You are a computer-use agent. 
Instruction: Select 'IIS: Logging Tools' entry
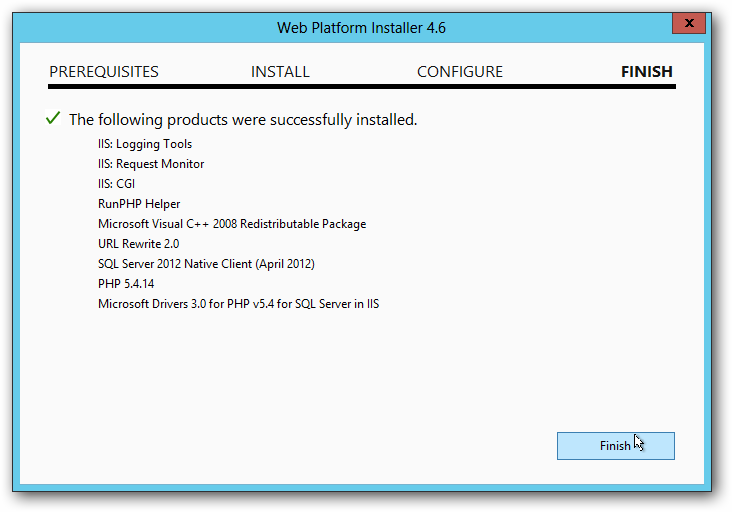145,144
